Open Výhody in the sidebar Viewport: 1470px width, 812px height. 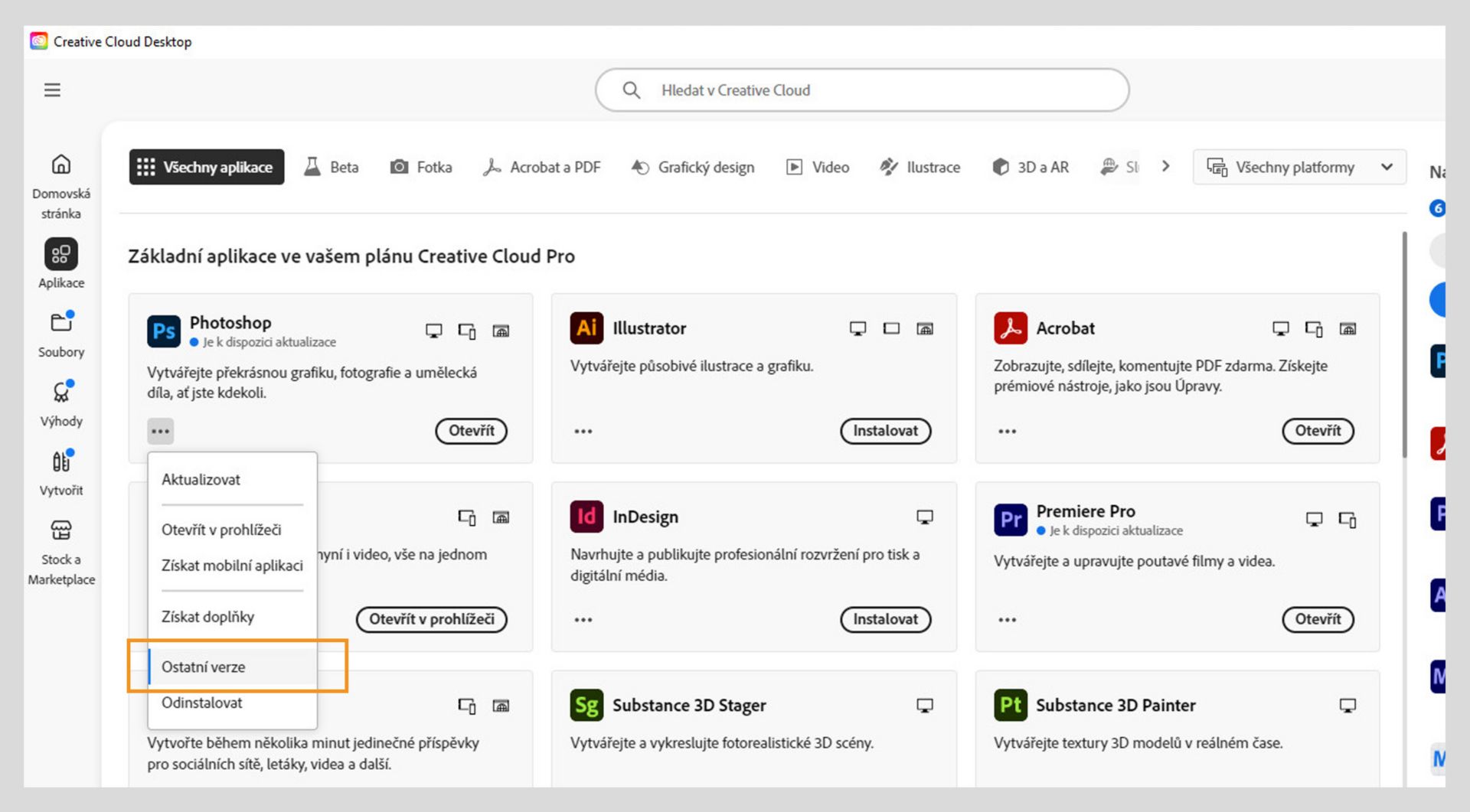[61, 403]
